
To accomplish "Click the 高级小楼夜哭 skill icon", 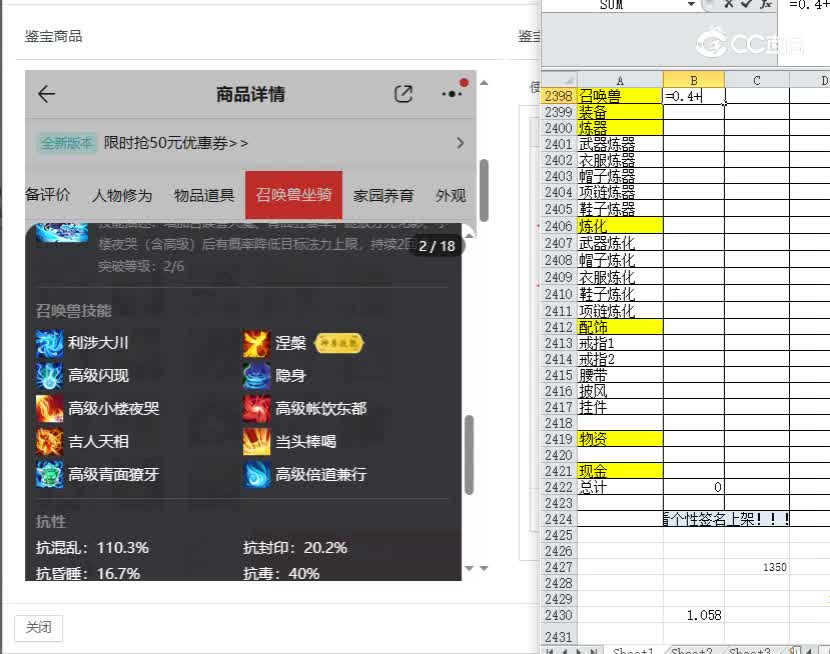I will 49,408.
